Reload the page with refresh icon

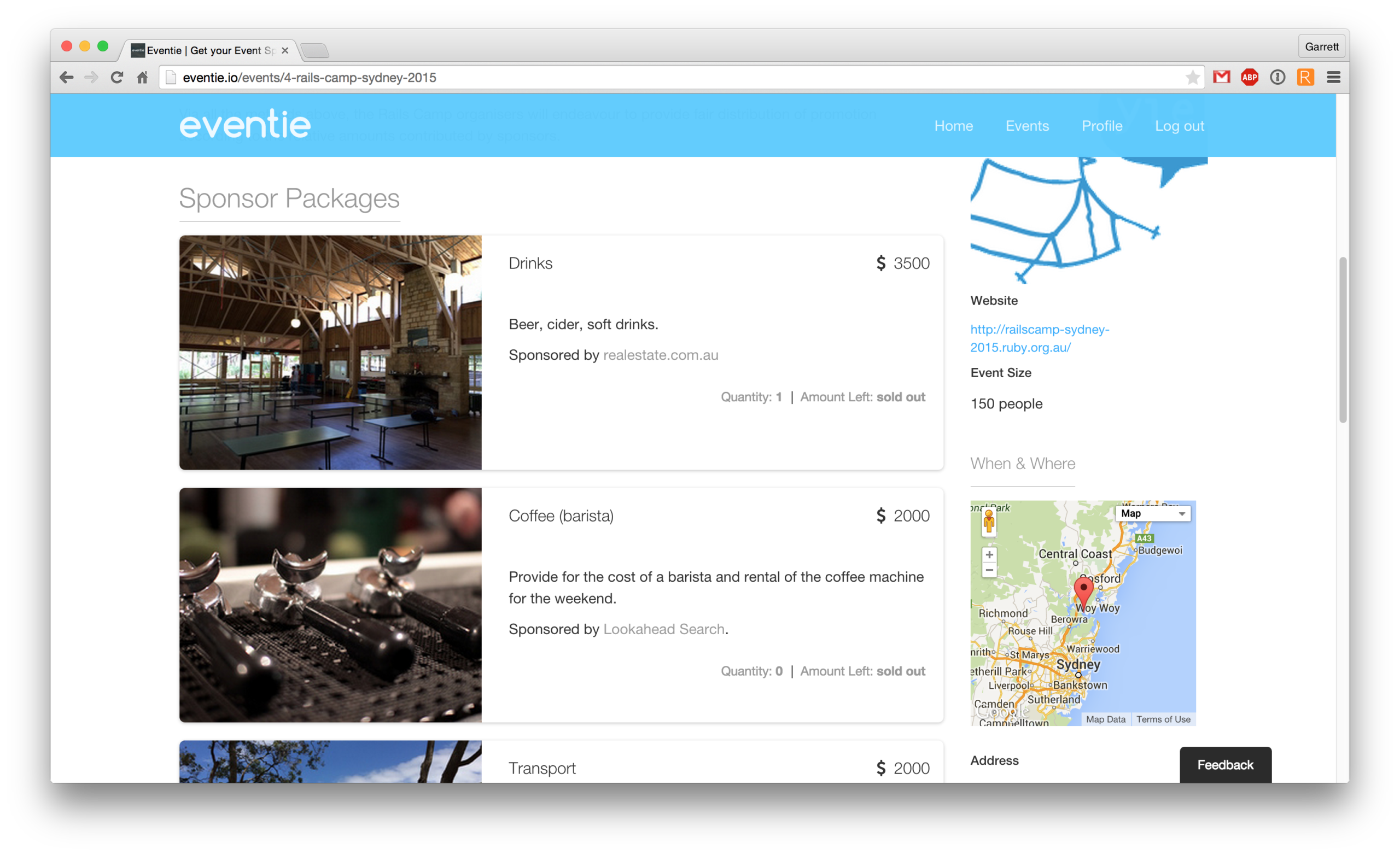[x=117, y=77]
